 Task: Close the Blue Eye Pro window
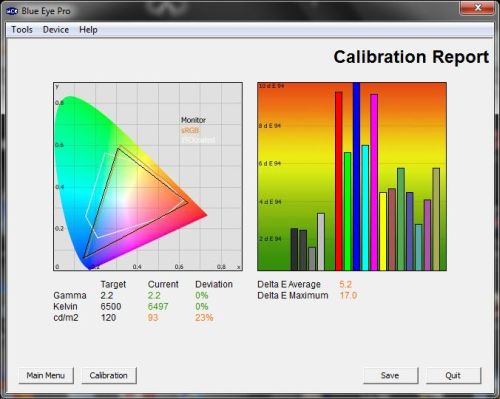click(477, 7)
